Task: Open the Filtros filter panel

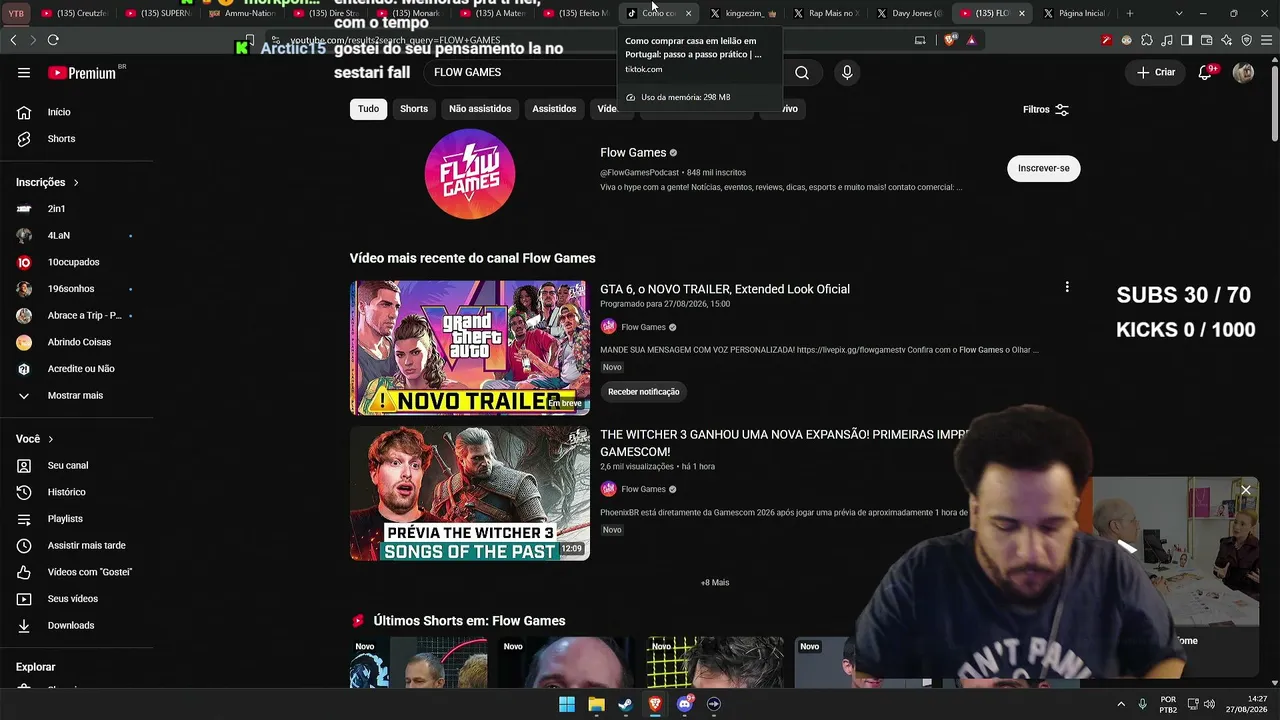Action: pyautogui.click(x=1046, y=110)
